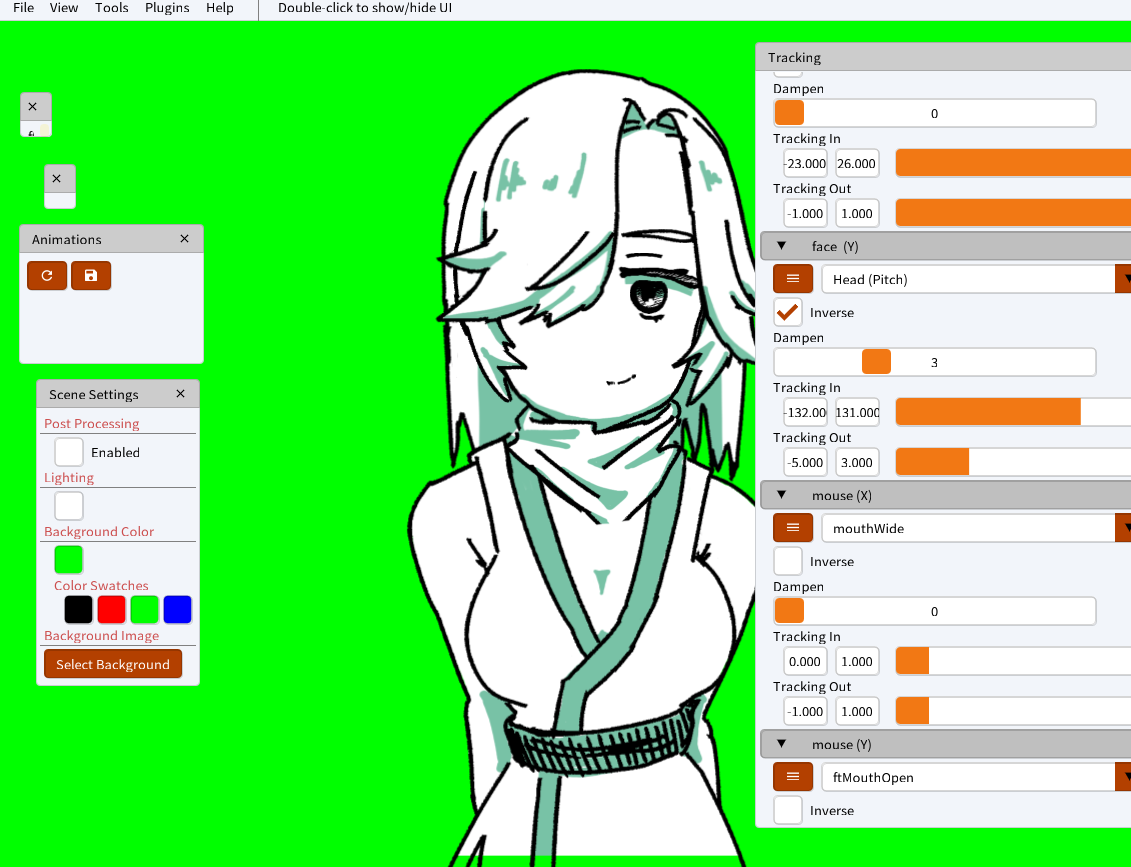
Task: Open the binding options menu for Head (Pitch)
Action: (793, 278)
